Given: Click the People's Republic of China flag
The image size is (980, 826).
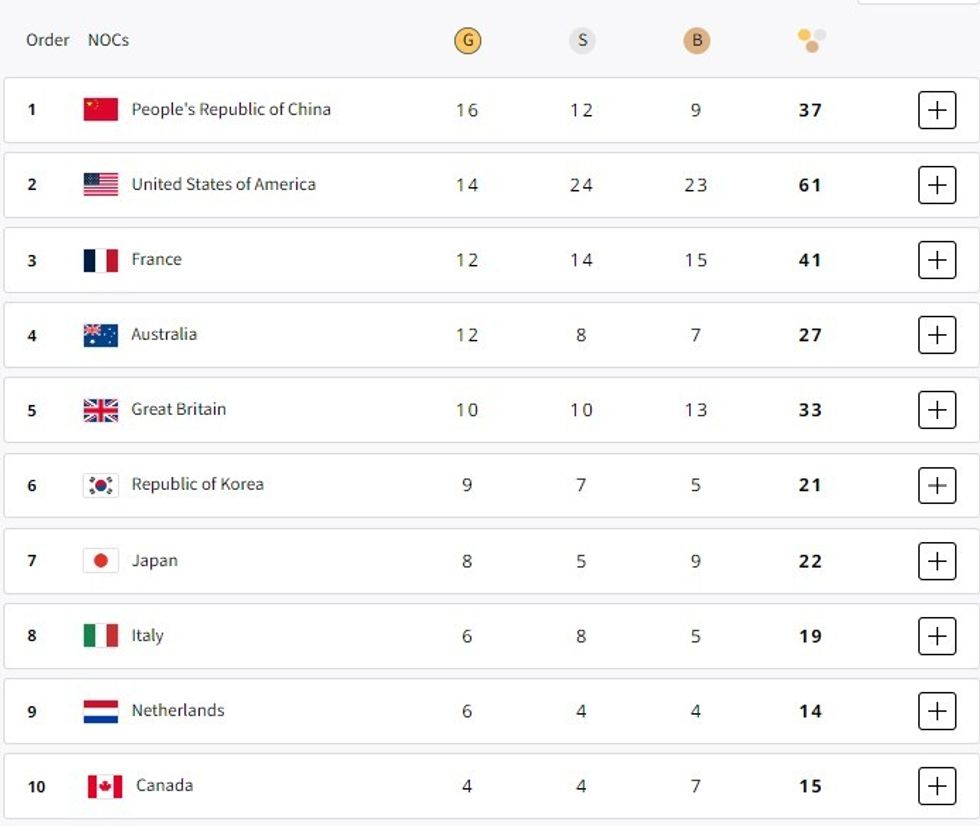Looking at the screenshot, I should pyautogui.click(x=101, y=109).
